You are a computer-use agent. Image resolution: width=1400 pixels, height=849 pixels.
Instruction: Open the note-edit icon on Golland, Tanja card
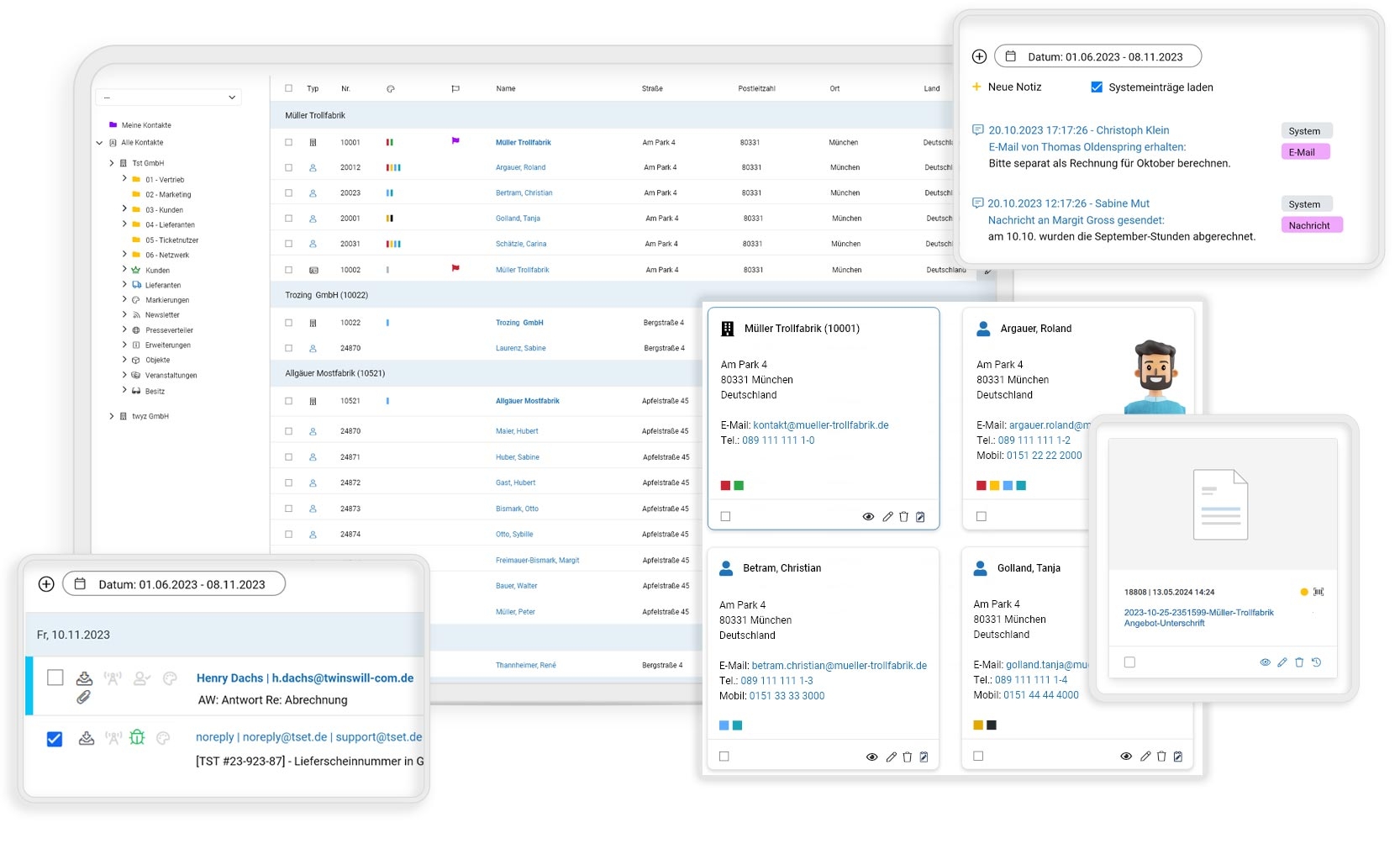[x=1178, y=757]
